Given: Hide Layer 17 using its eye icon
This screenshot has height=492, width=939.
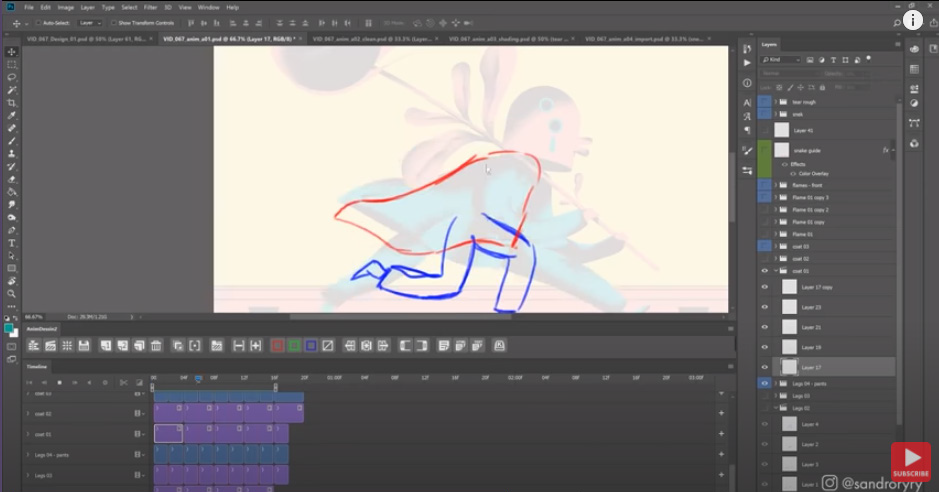Looking at the screenshot, I should point(765,367).
